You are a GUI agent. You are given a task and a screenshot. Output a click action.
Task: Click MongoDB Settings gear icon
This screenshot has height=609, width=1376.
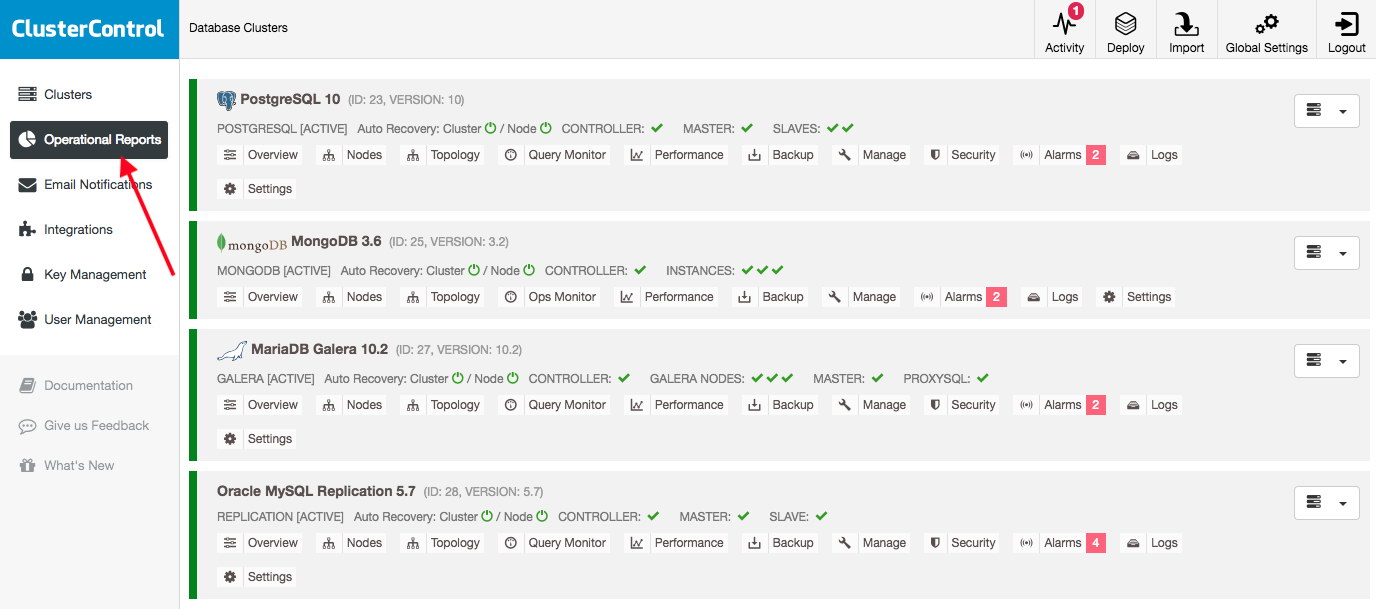pos(1109,297)
